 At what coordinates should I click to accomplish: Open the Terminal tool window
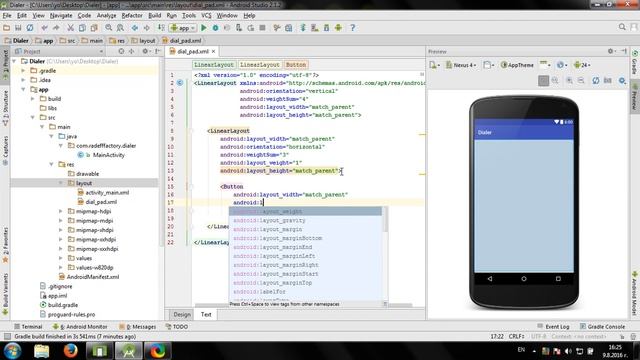click(28, 327)
